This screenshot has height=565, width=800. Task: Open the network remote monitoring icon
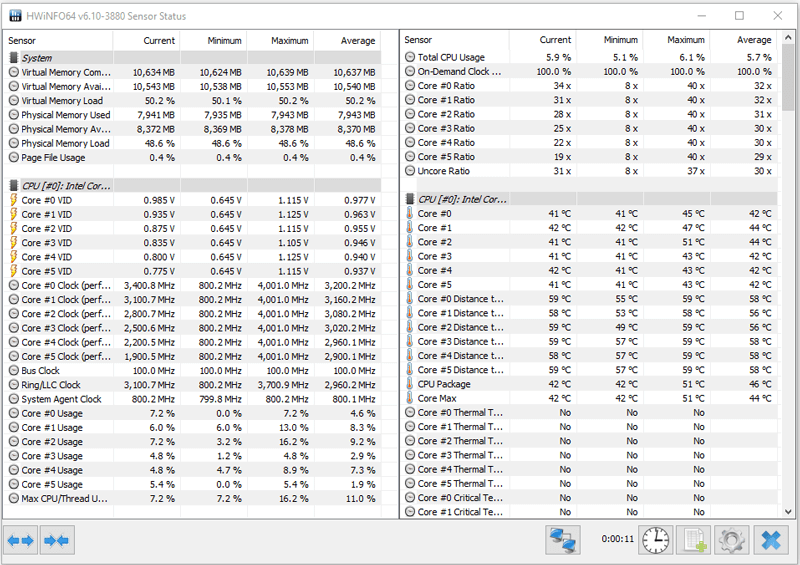pos(563,540)
